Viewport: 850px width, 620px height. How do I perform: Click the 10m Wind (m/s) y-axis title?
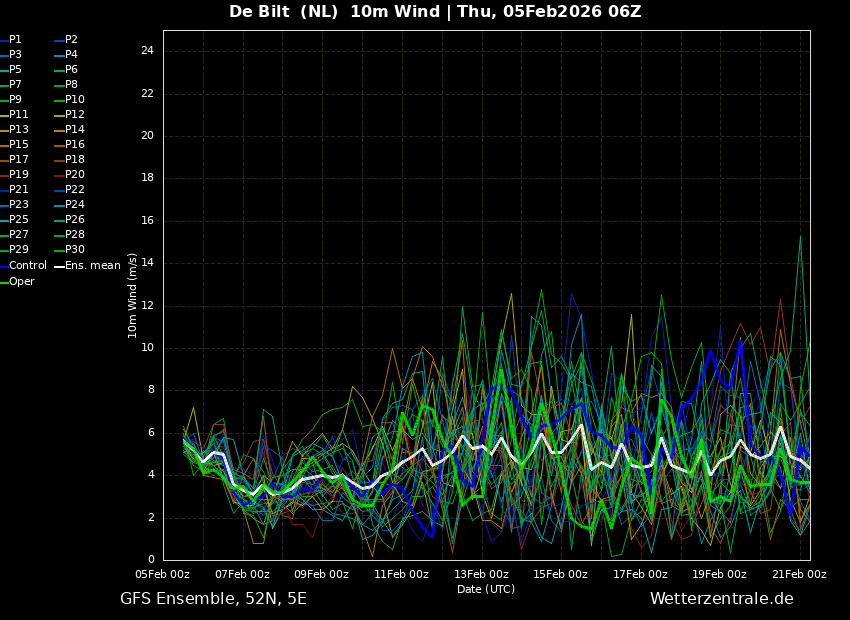[133, 295]
